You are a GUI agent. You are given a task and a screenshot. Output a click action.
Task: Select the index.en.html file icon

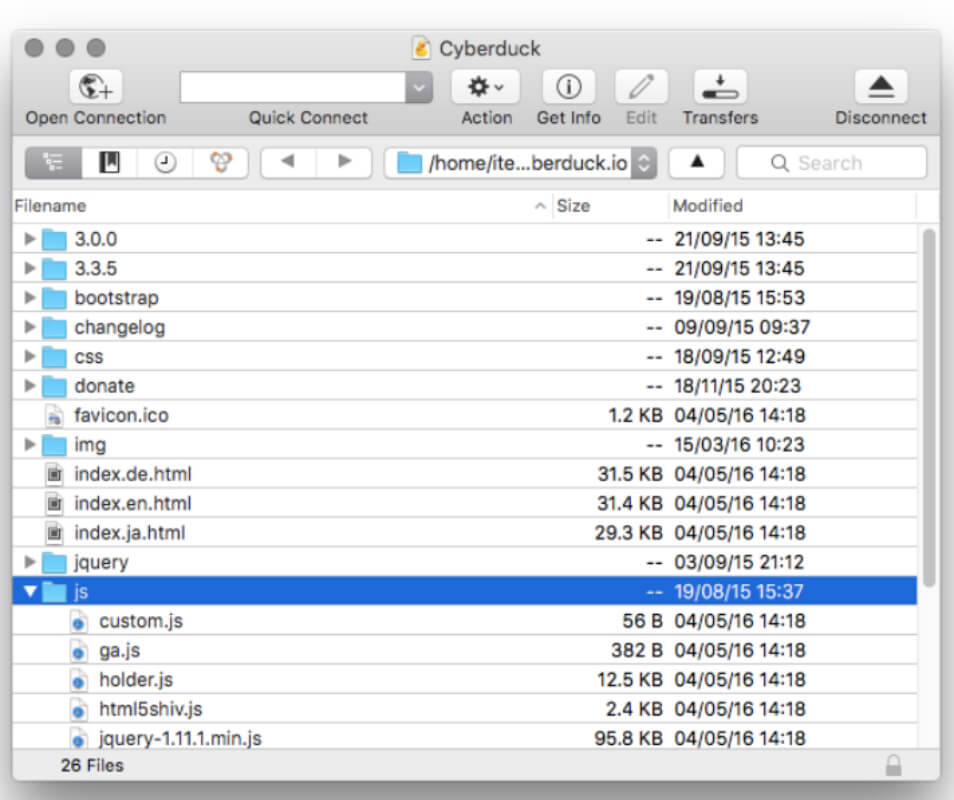(54, 503)
